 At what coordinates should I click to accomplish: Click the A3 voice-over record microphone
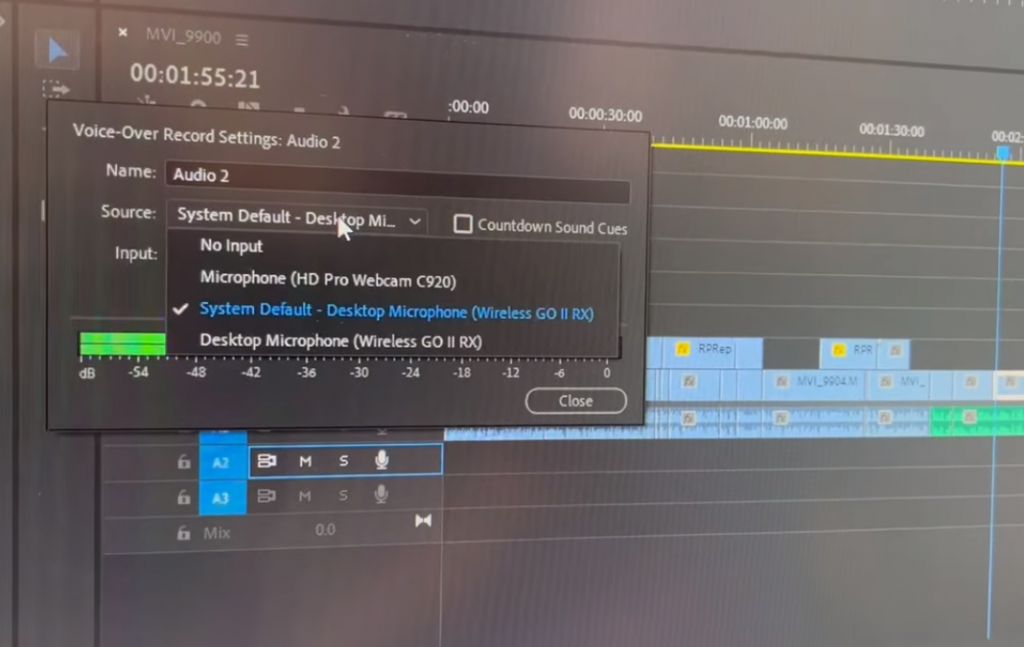(x=380, y=495)
